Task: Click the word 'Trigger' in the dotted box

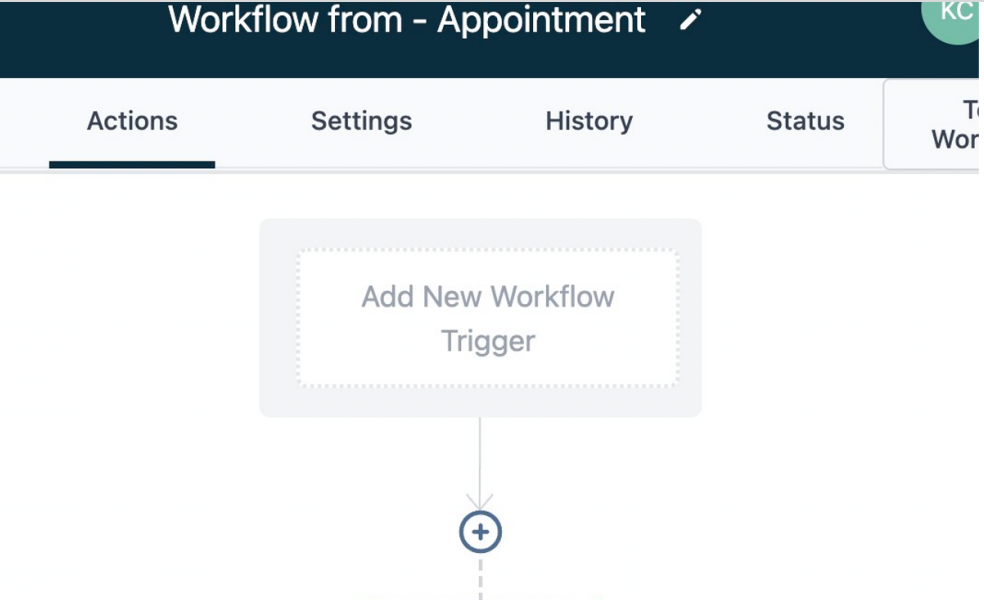Action: point(488,341)
